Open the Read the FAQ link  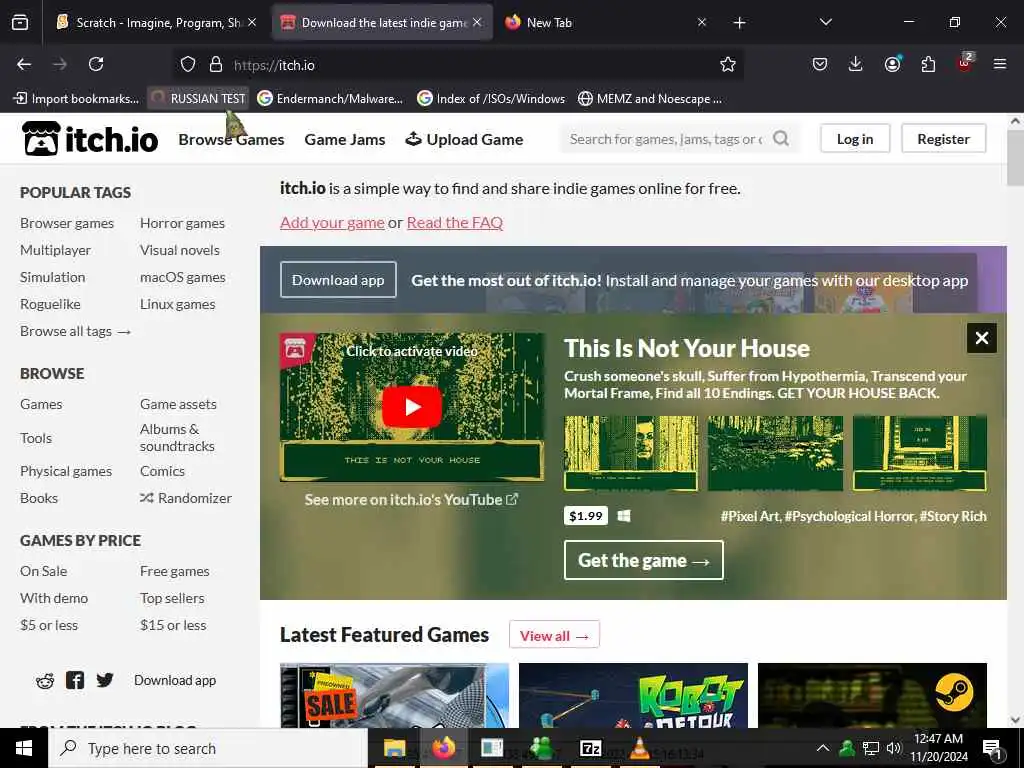click(x=455, y=223)
